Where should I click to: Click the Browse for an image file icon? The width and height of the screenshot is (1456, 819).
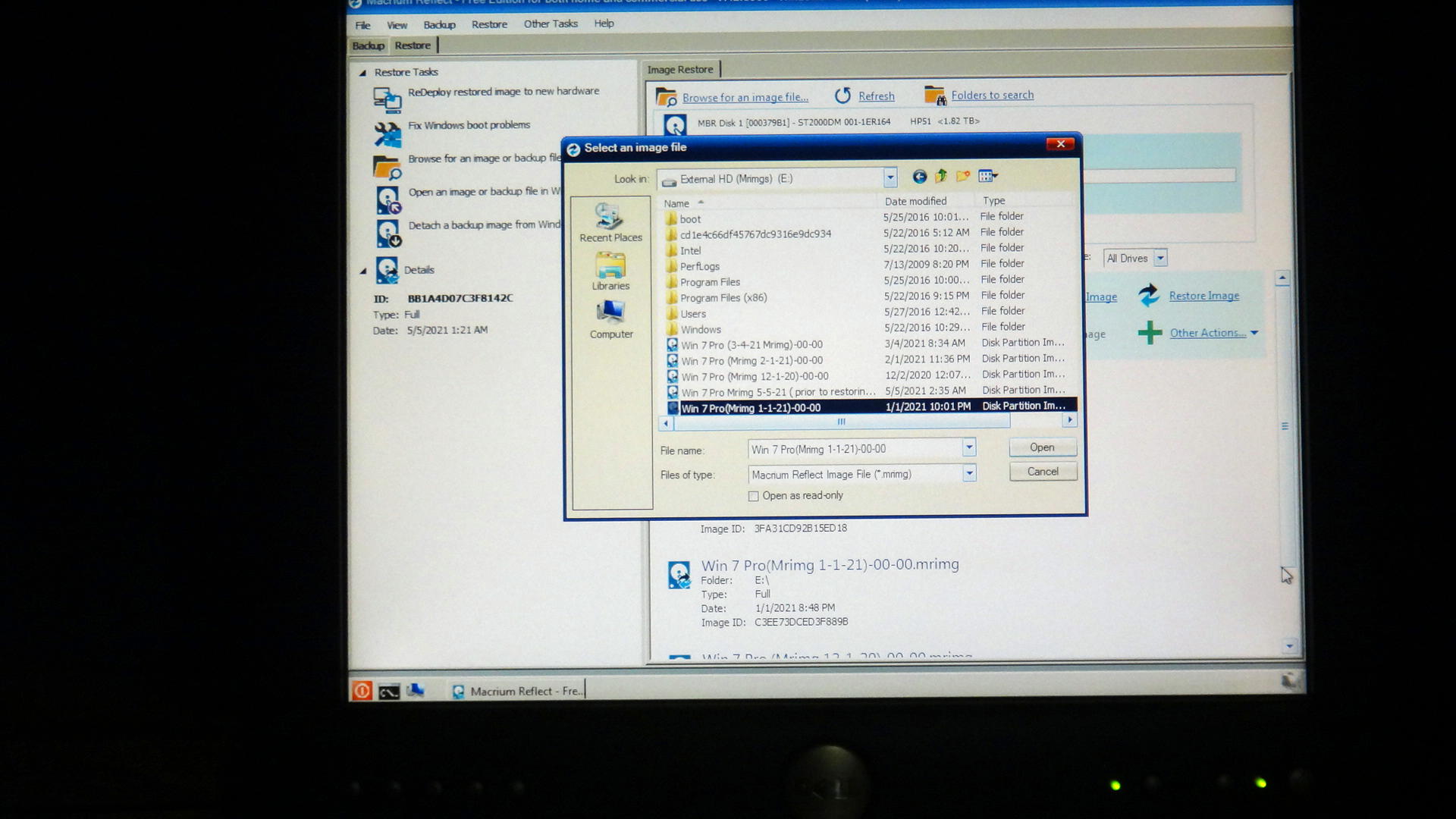click(666, 97)
